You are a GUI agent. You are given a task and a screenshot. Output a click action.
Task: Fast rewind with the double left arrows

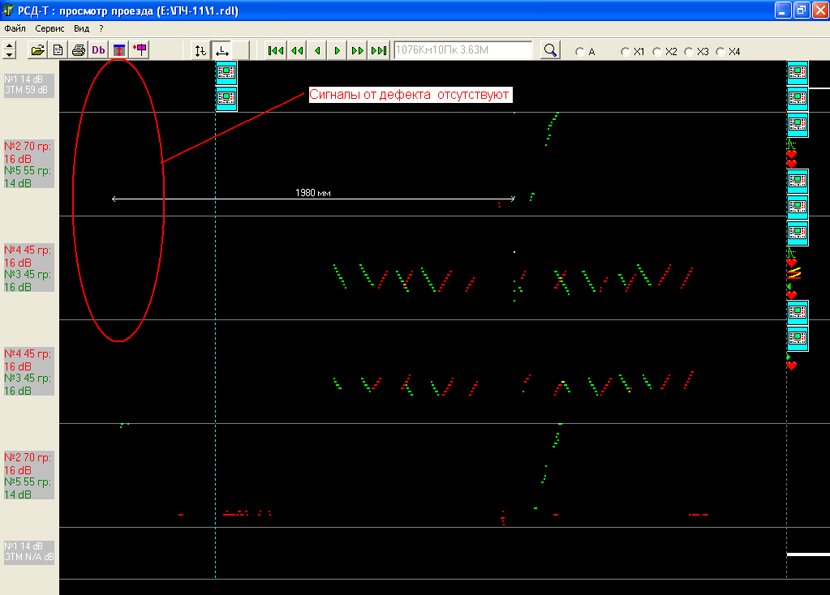pos(297,51)
